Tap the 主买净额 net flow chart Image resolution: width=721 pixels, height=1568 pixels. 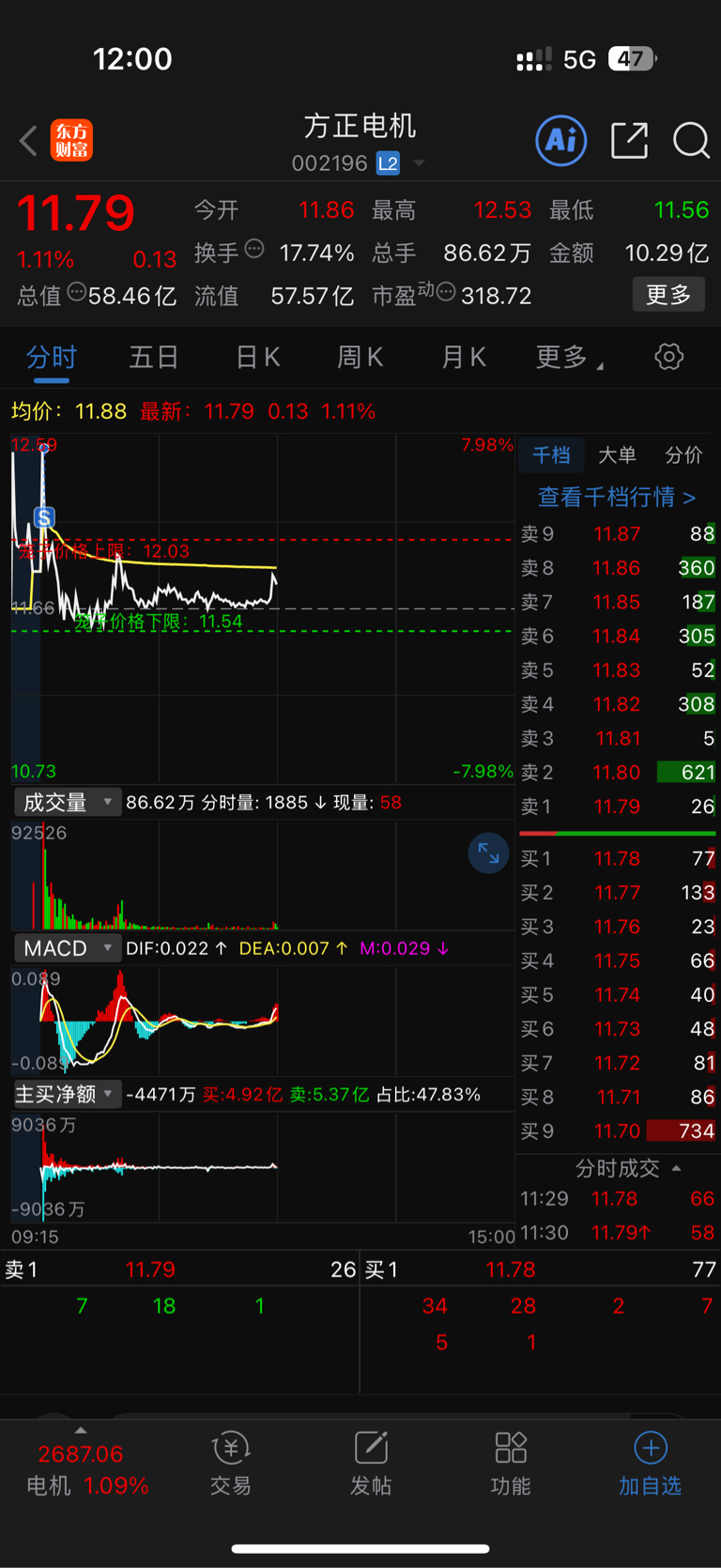[263, 1167]
